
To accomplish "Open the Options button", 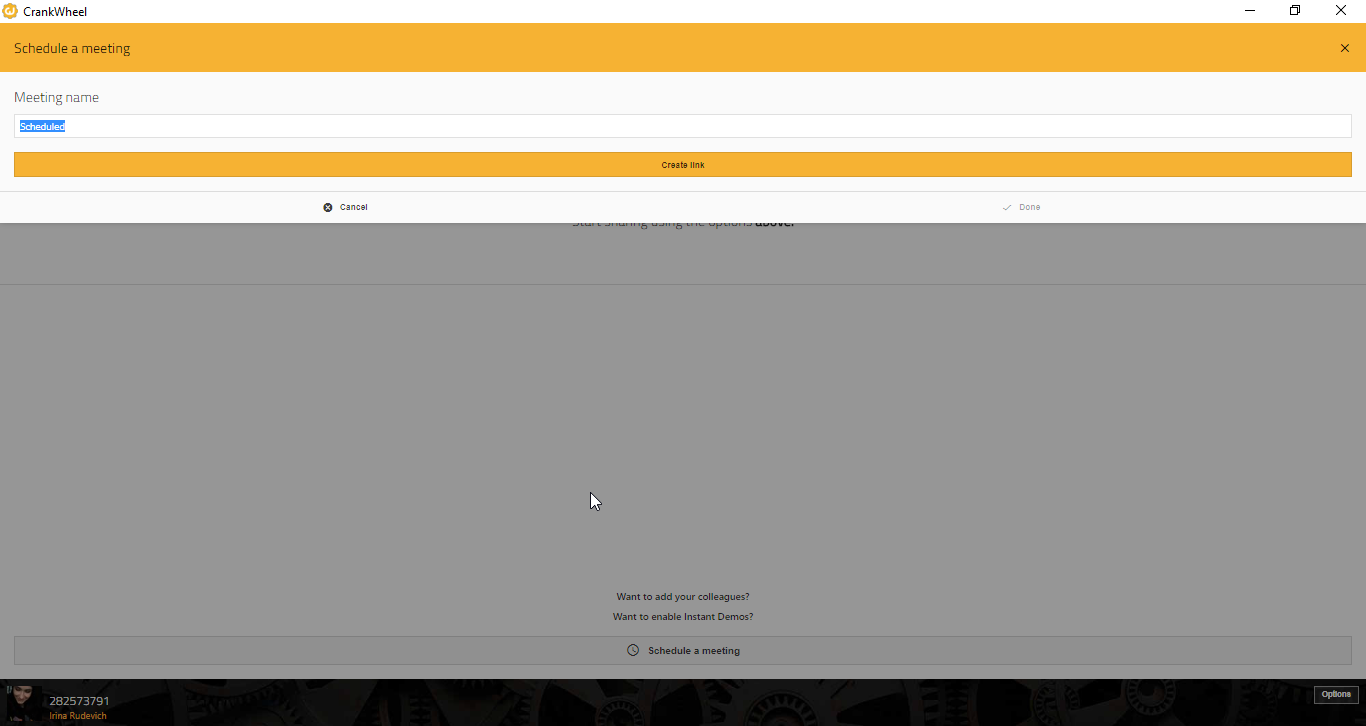I will (x=1336, y=694).
